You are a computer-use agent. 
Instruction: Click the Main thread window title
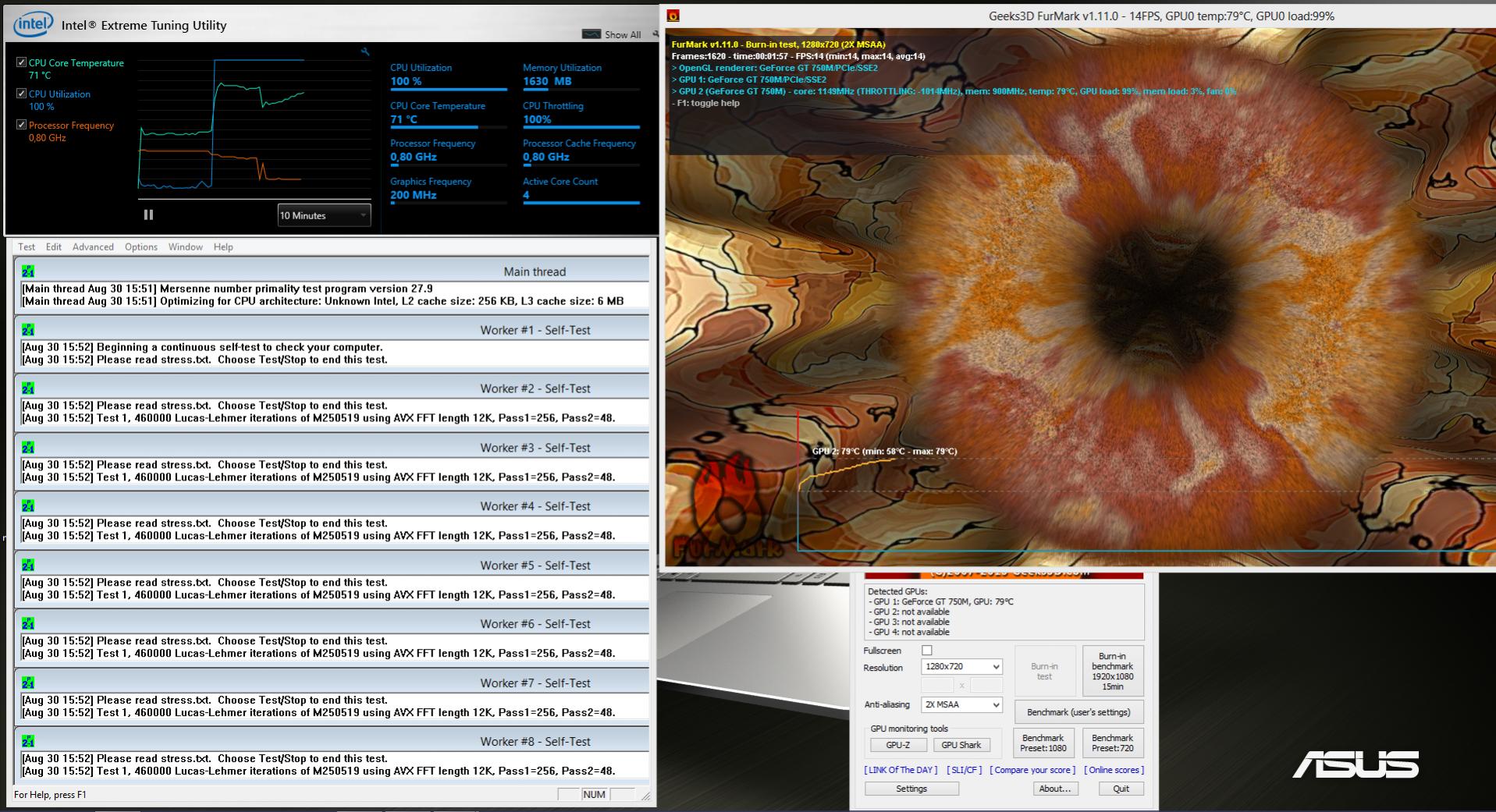coord(535,271)
